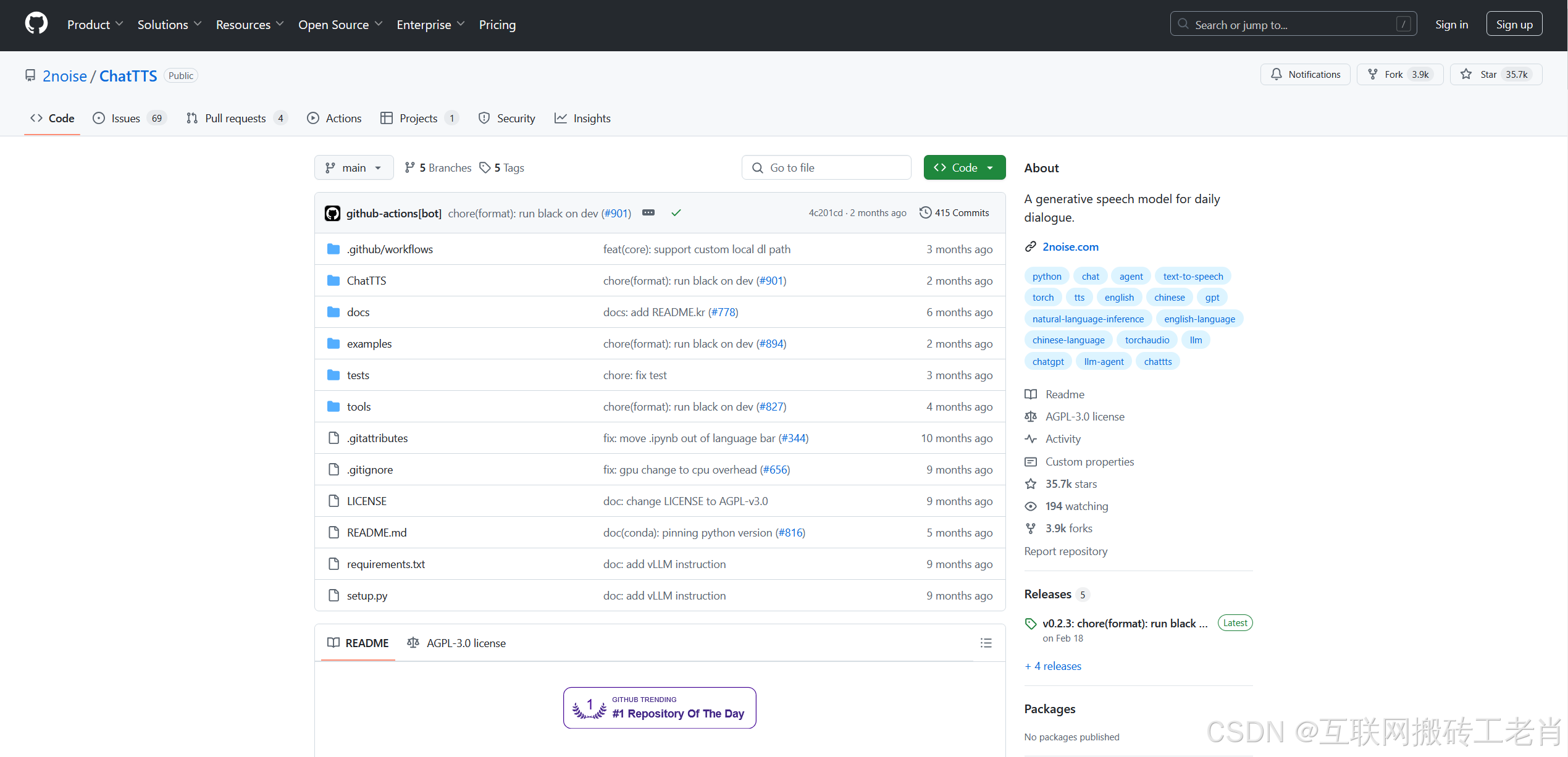Viewport: 1568px width, 757px height.
Task: Expand the commit message ellipsis icon
Action: click(x=648, y=213)
